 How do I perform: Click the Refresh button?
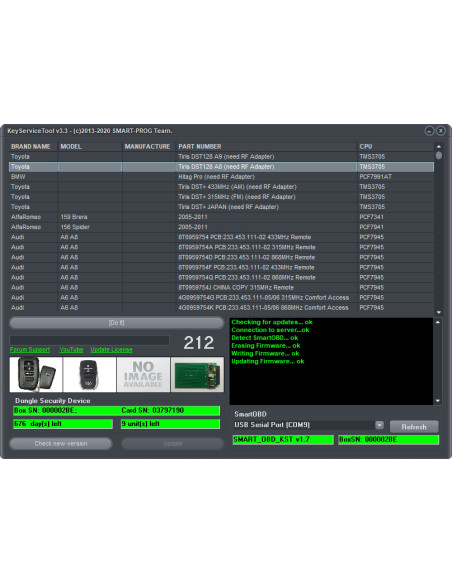[x=414, y=427]
